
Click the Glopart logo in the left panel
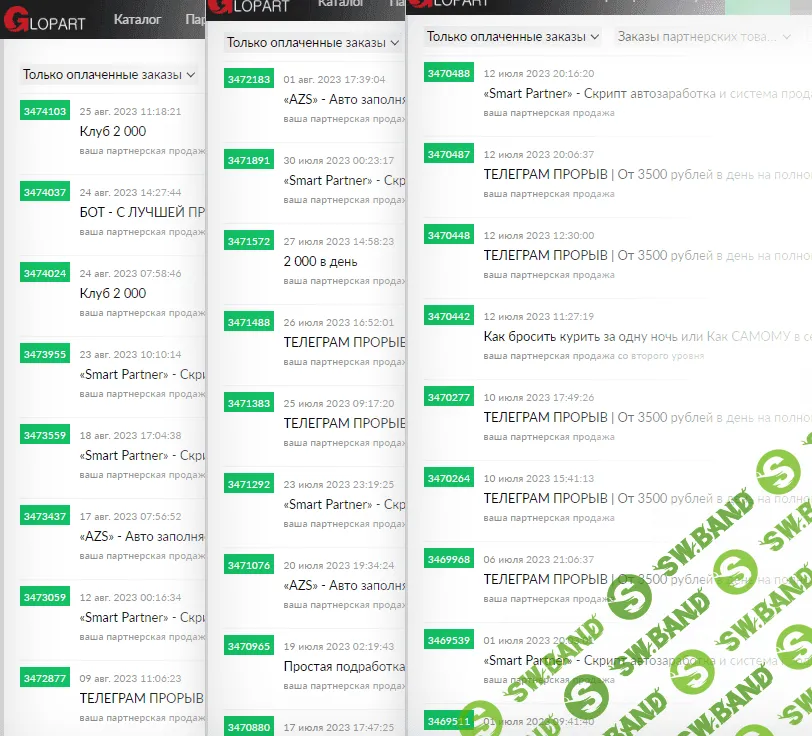coord(45,20)
